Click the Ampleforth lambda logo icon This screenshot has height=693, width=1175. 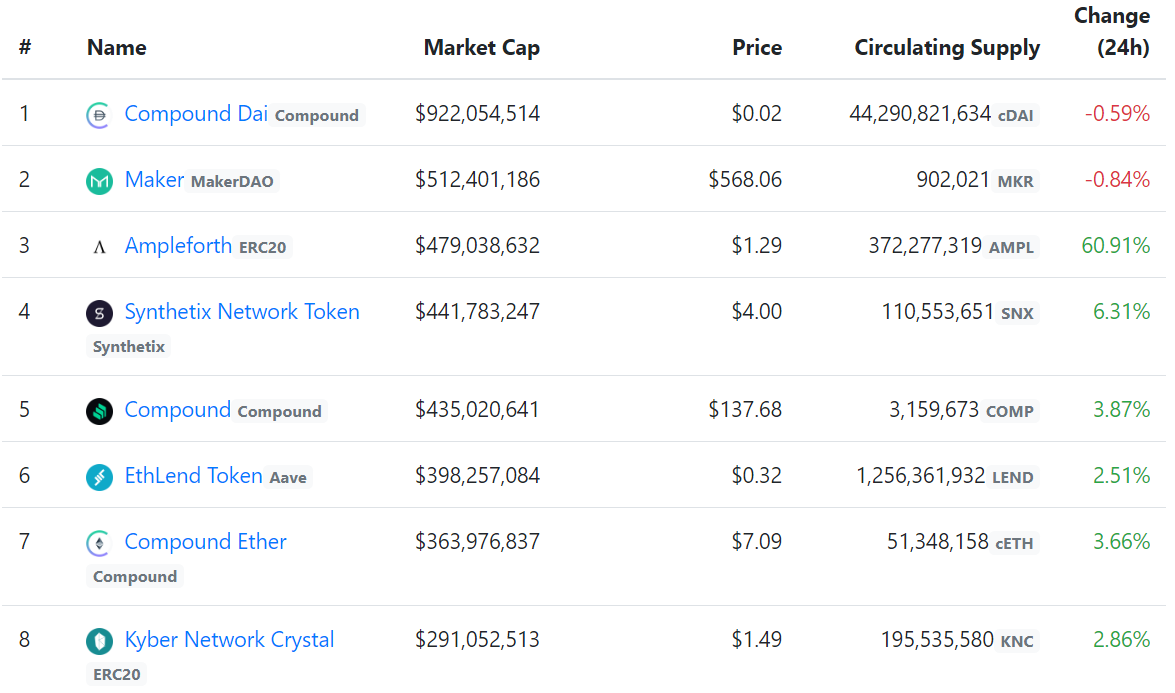[99, 247]
